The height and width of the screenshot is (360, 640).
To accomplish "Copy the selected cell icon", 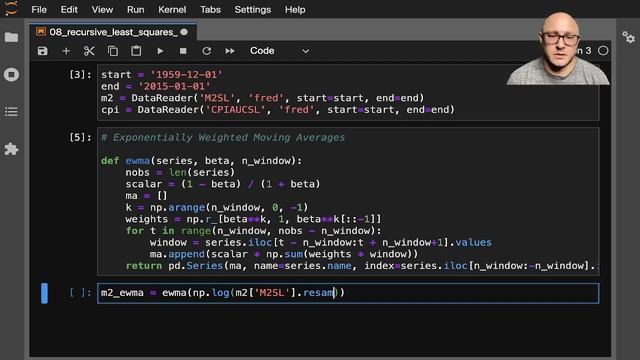I will tap(113, 51).
